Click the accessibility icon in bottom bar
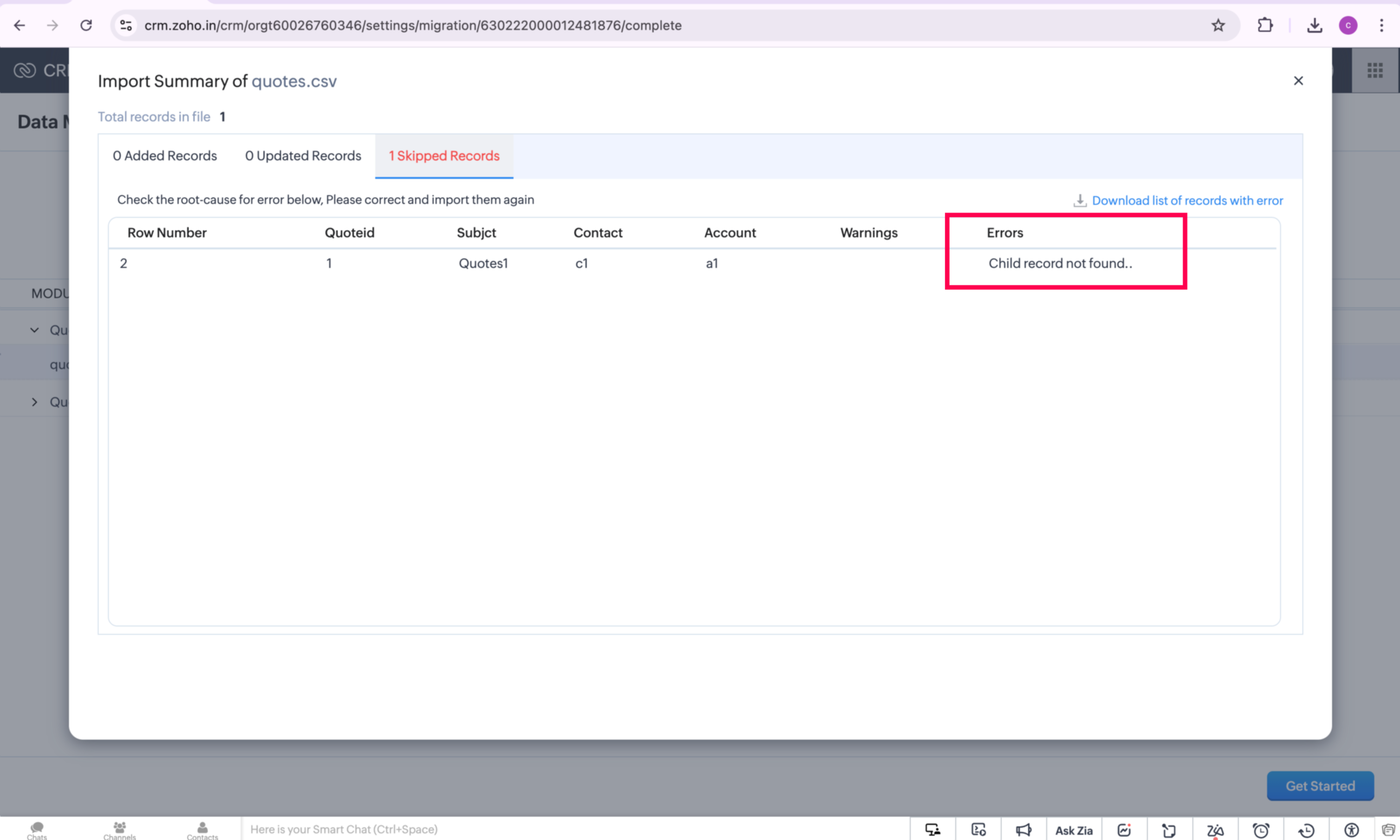This screenshot has width=1400, height=840. coord(1351,830)
